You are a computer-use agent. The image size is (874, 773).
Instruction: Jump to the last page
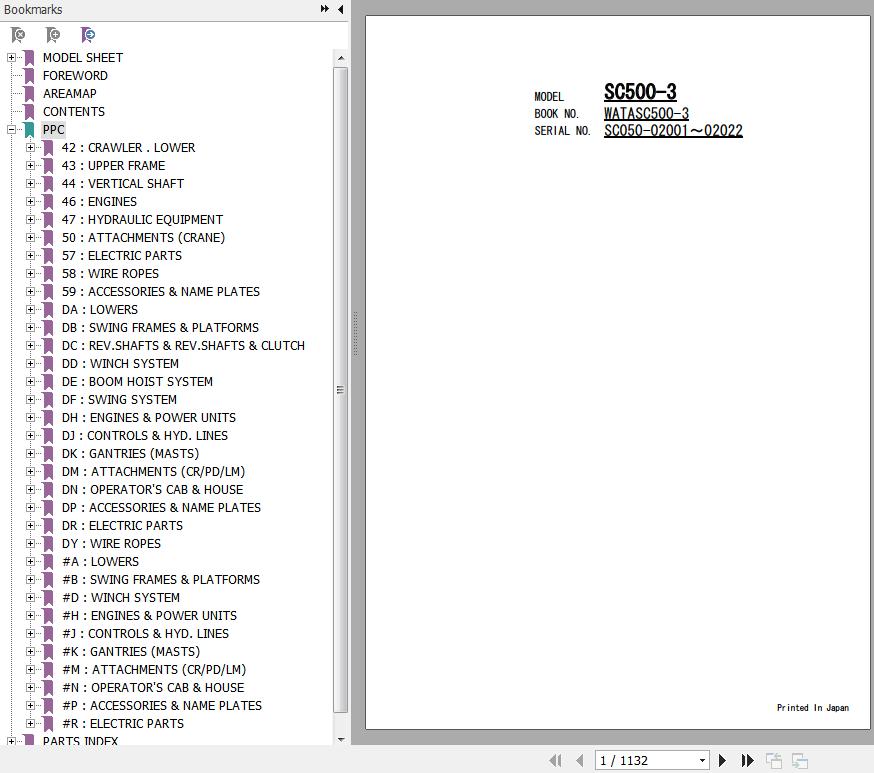(747, 760)
